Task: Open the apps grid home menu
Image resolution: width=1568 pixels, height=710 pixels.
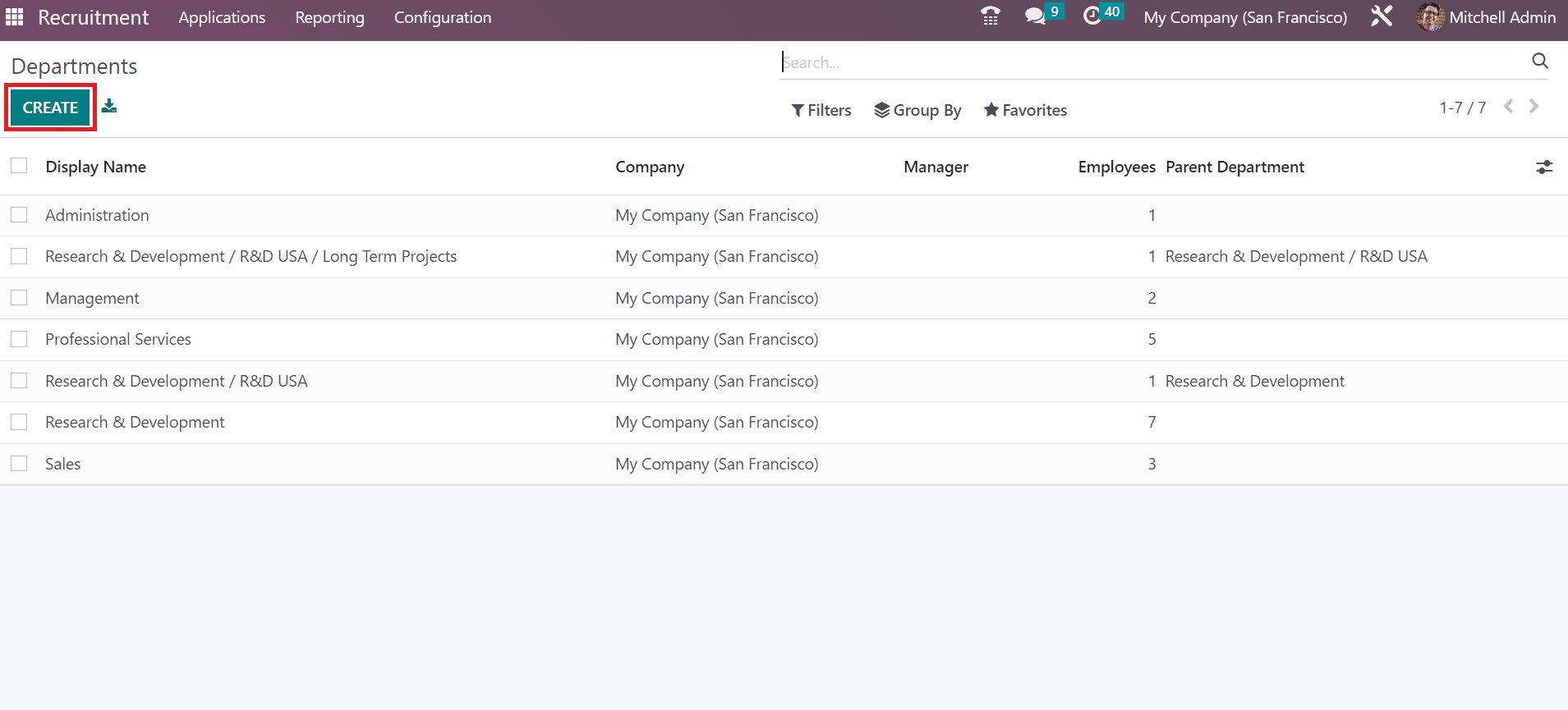Action: pos(15,17)
